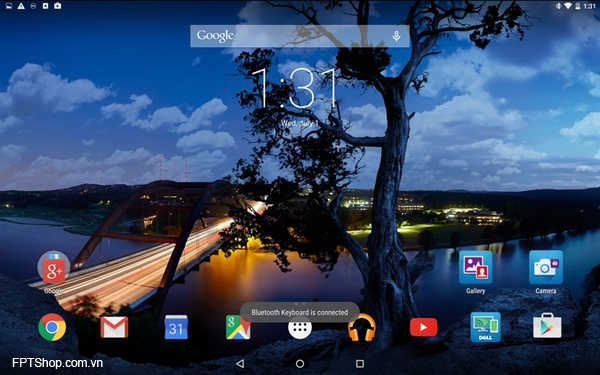Open the Google Play Store
This screenshot has width=600, height=375.
pyautogui.click(x=547, y=326)
